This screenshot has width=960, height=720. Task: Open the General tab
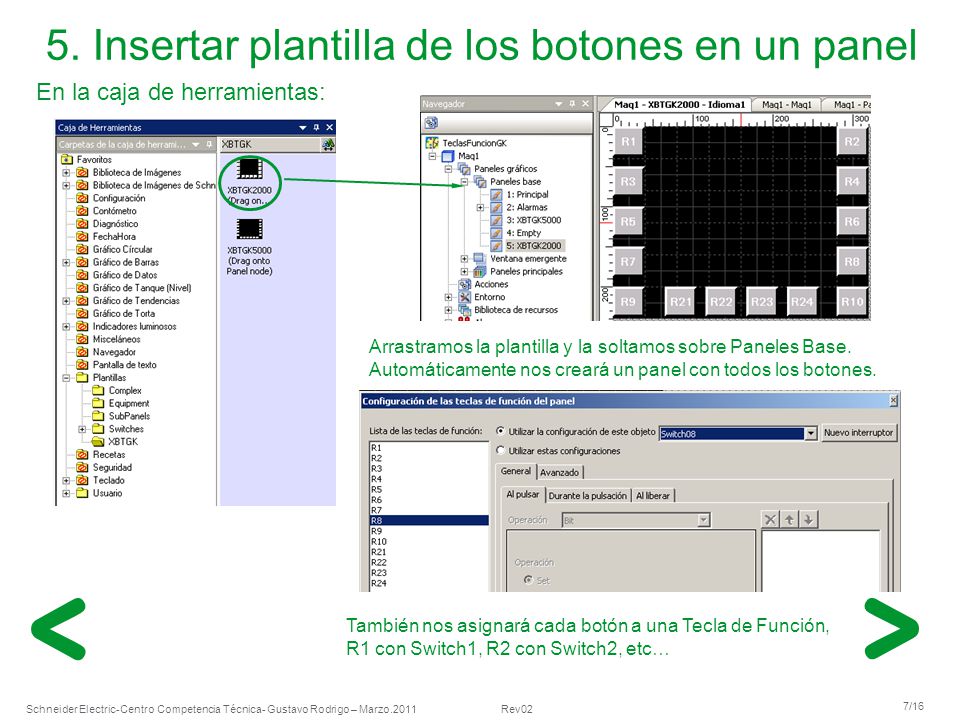[516, 471]
